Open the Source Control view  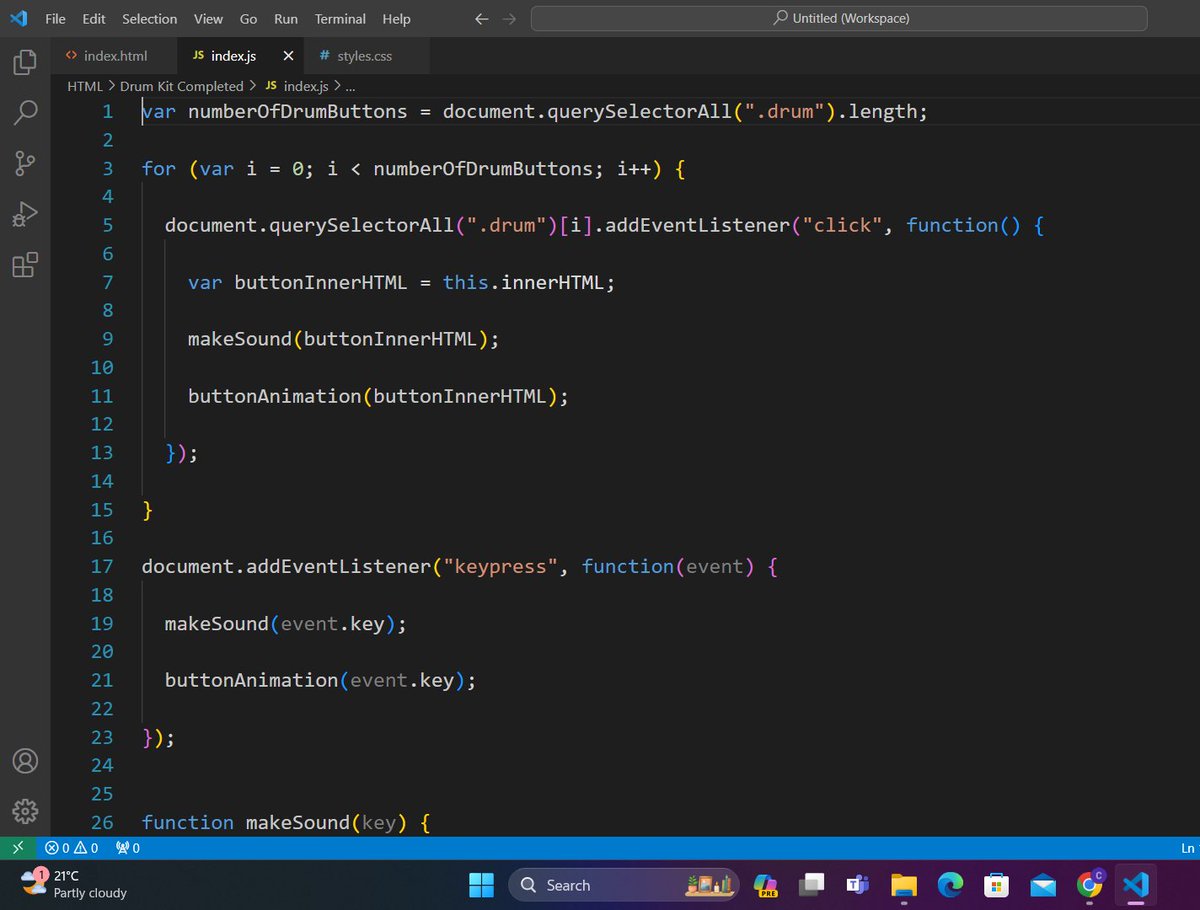pos(25,163)
